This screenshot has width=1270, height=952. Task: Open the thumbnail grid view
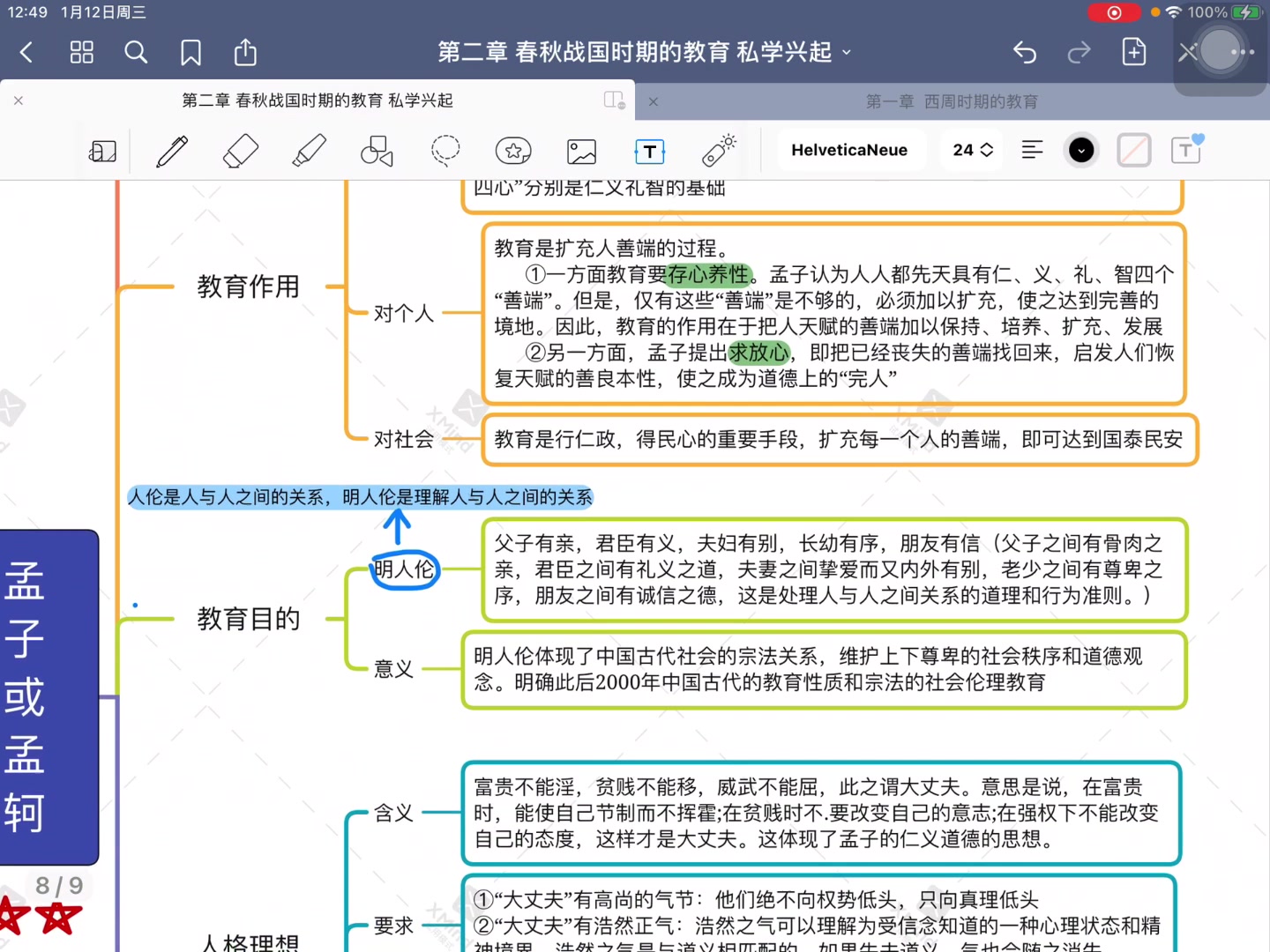(81, 53)
